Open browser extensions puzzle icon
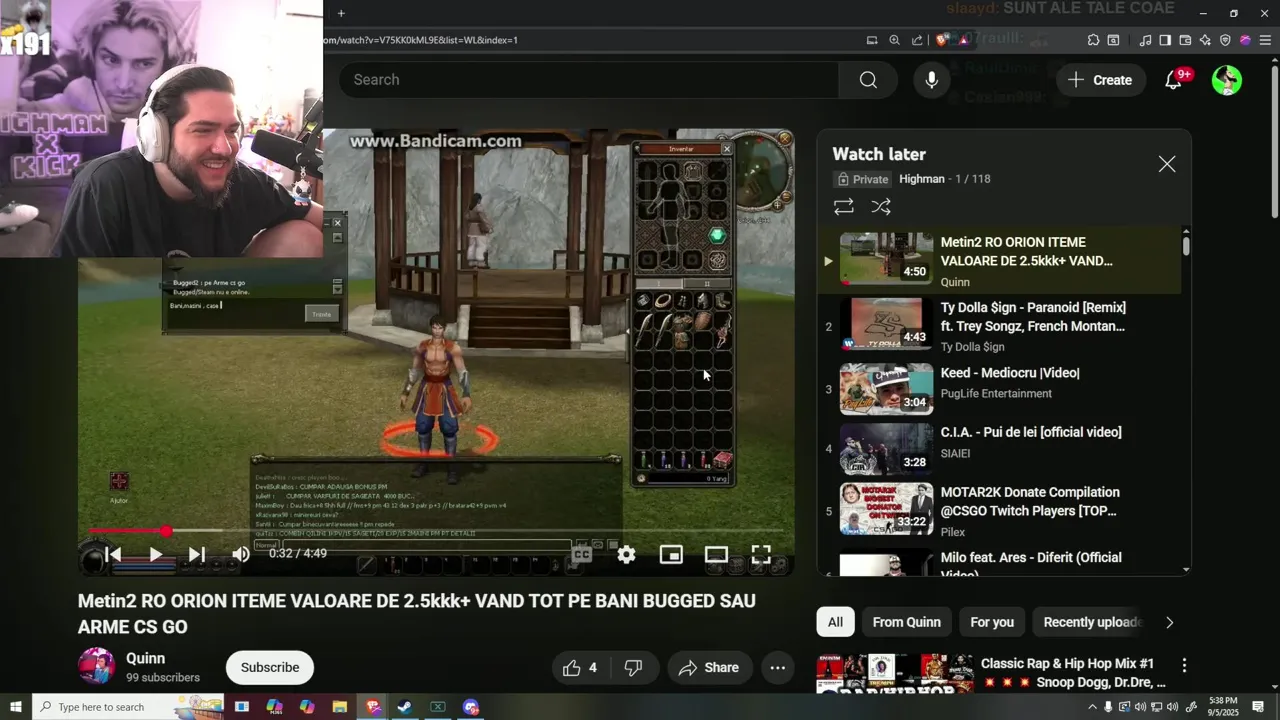This screenshot has width=1280, height=720. pyautogui.click(x=1093, y=40)
